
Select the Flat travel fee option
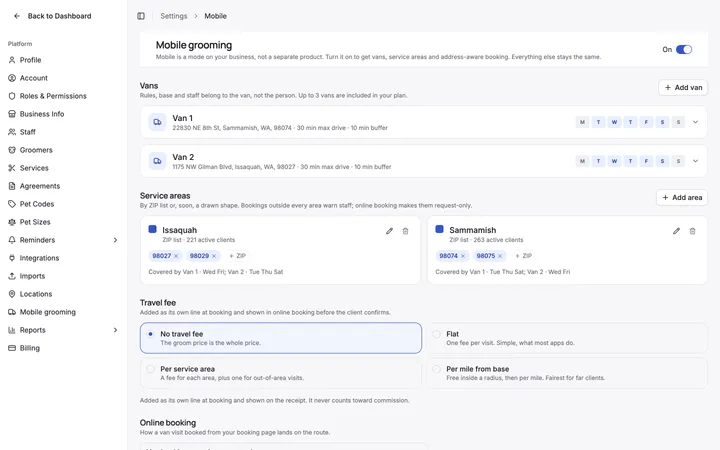point(567,338)
